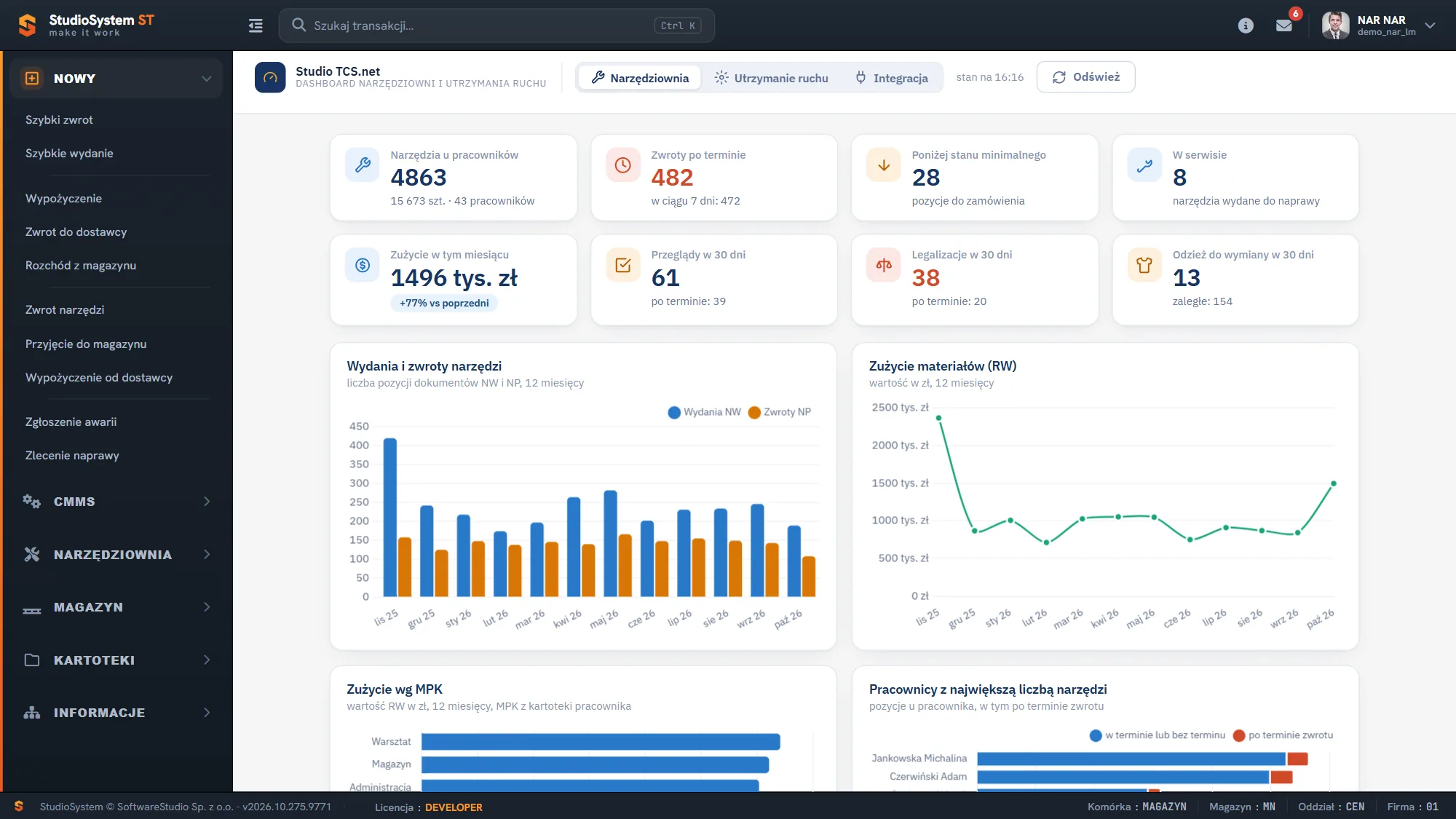Open Zlecenie naprawy link

[x=72, y=455]
